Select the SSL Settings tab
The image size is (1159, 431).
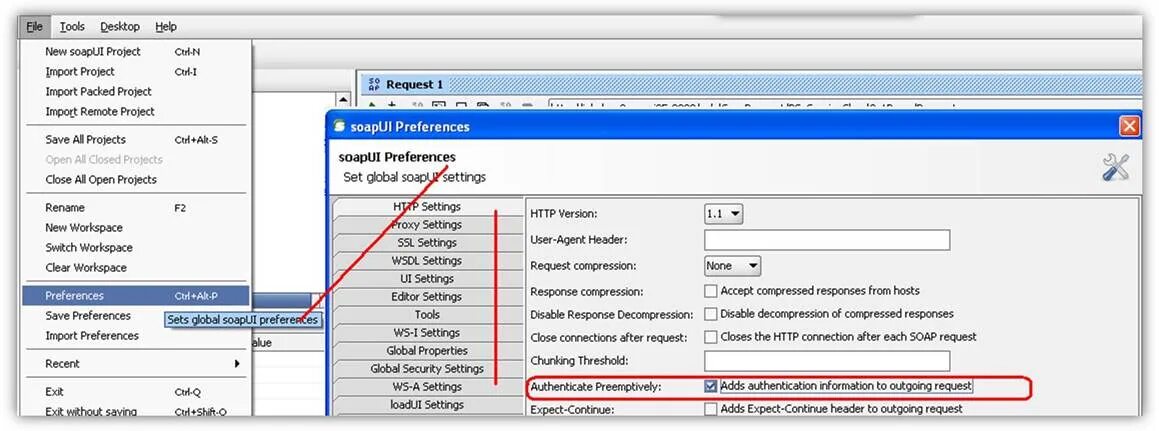426,242
